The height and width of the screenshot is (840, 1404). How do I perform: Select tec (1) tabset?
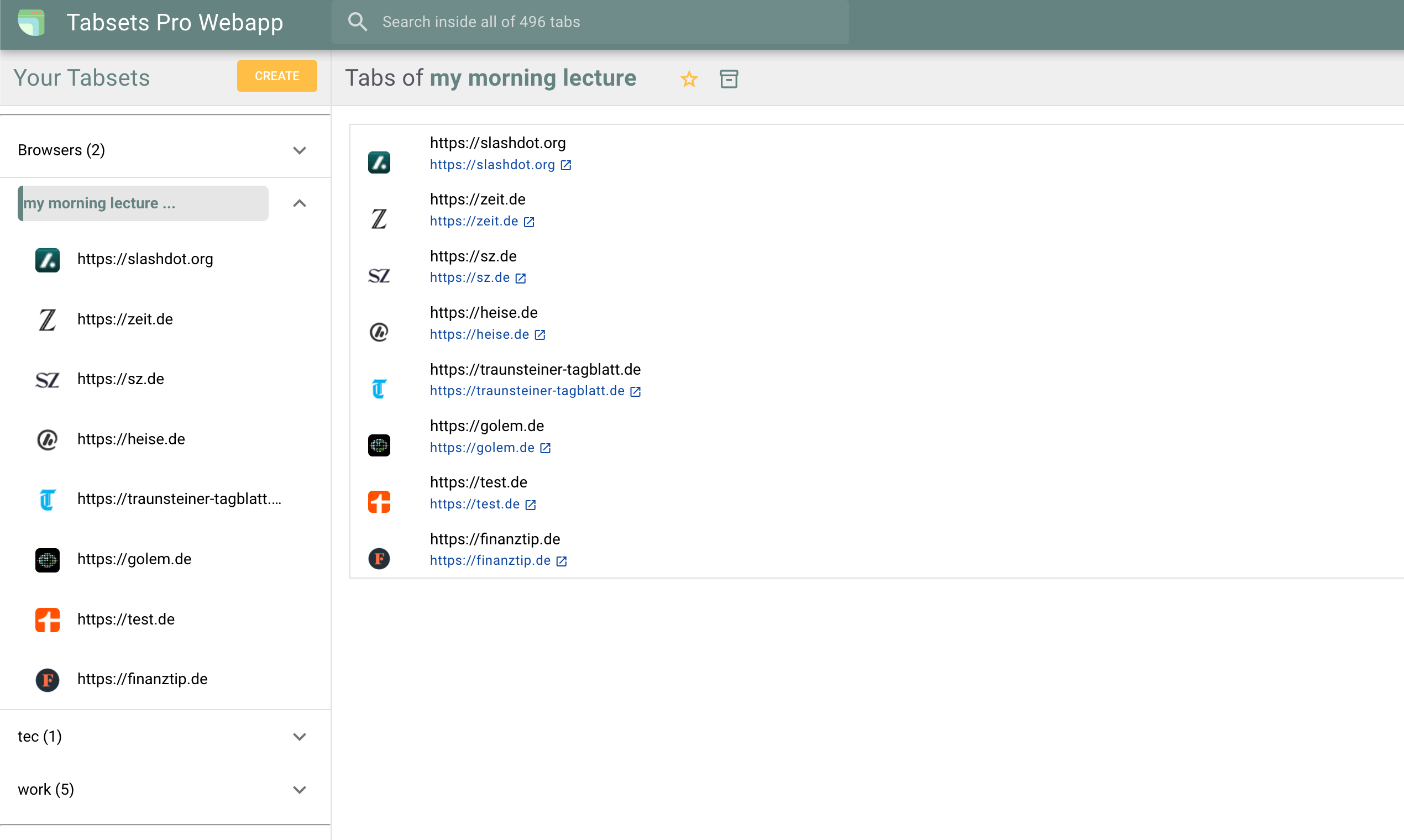click(x=40, y=737)
